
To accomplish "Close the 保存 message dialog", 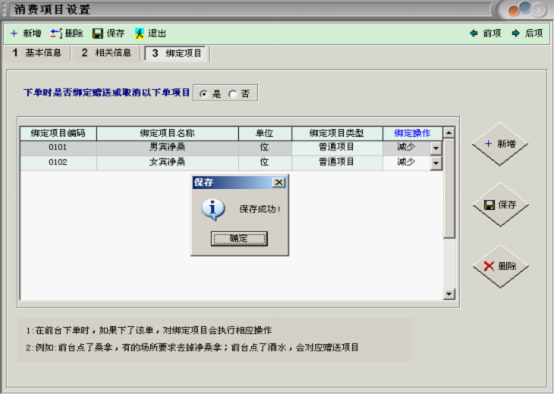I will pyautogui.click(x=279, y=182).
